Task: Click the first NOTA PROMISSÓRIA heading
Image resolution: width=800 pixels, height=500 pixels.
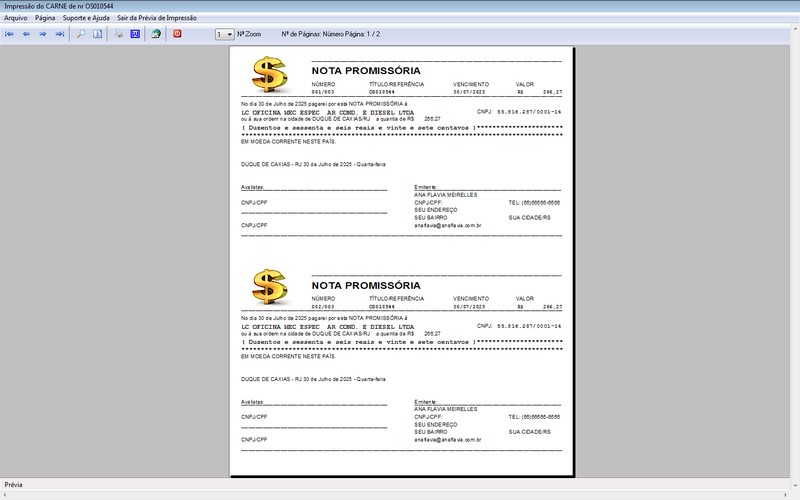Action: [x=366, y=70]
